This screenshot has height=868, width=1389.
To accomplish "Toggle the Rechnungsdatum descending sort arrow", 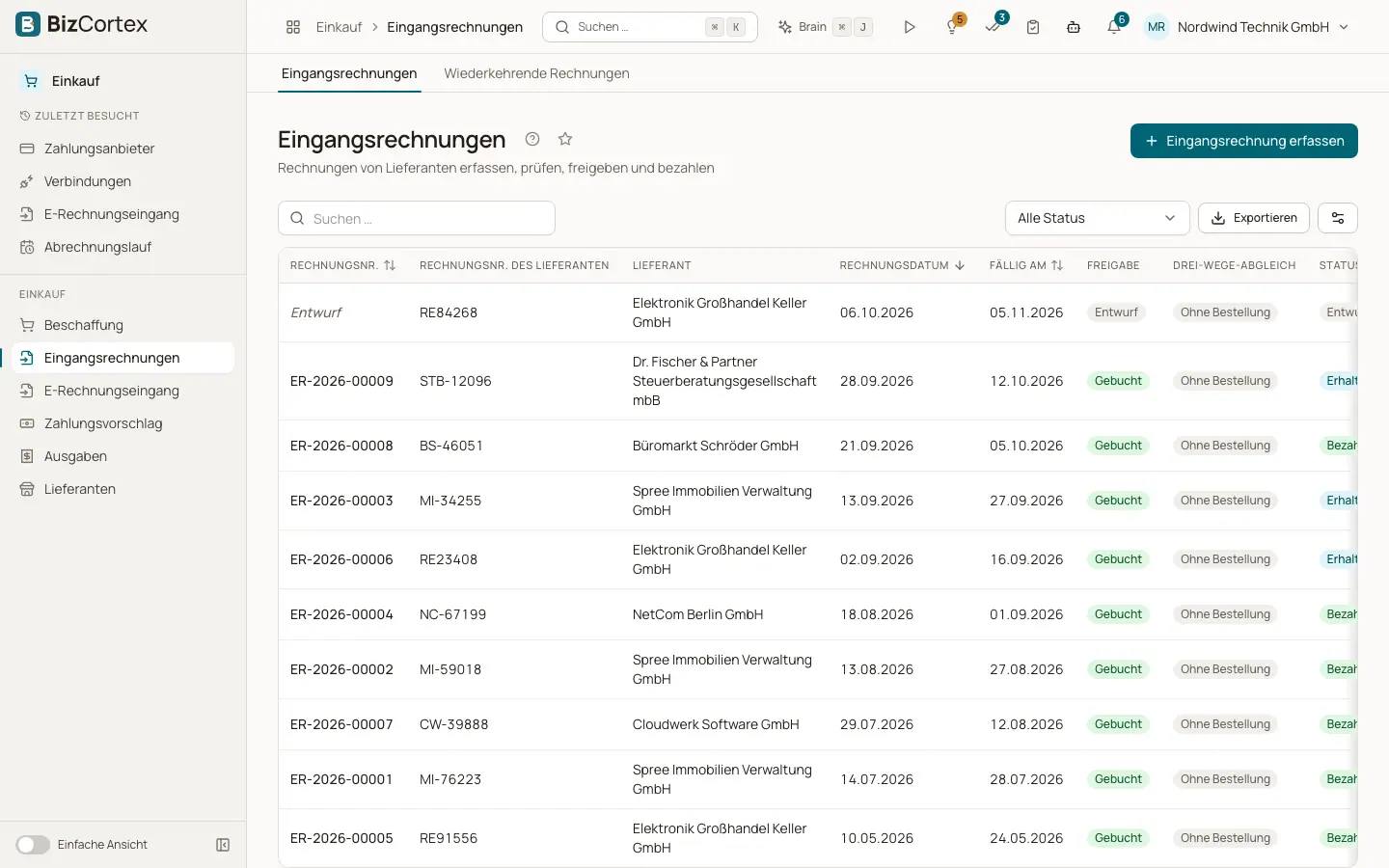I will click(960, 265).
